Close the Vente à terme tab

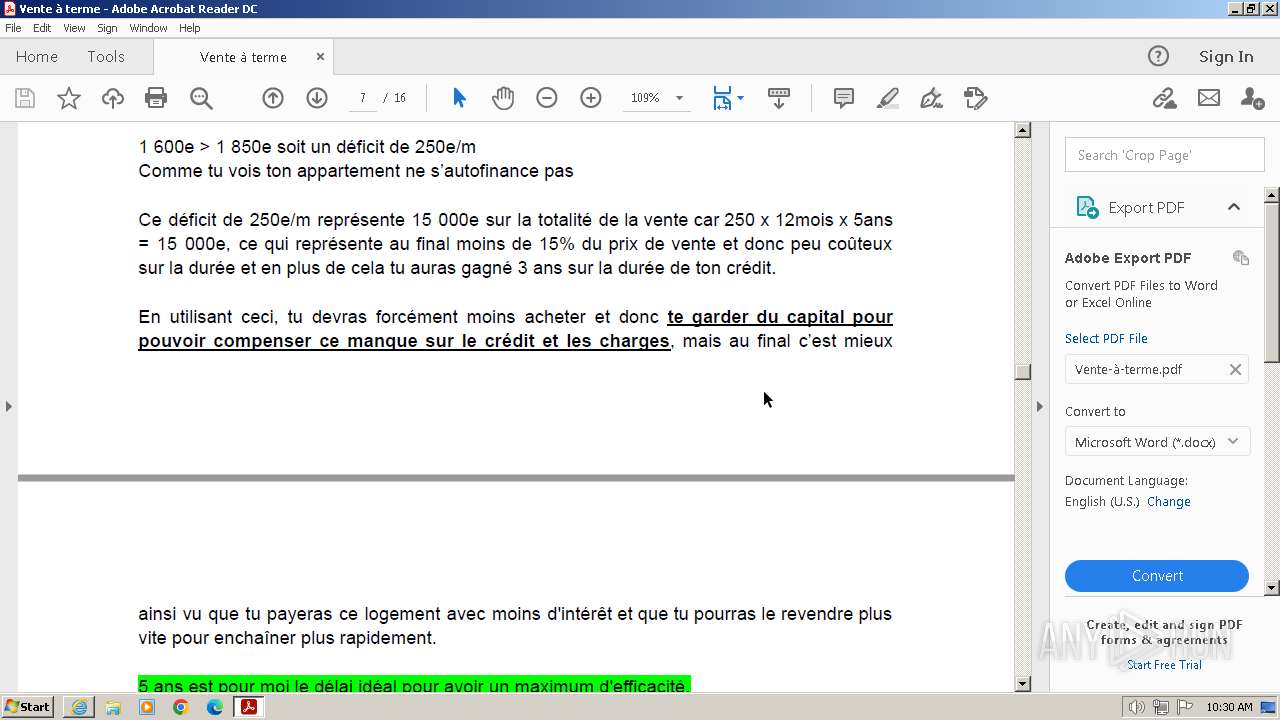point(320,57)
